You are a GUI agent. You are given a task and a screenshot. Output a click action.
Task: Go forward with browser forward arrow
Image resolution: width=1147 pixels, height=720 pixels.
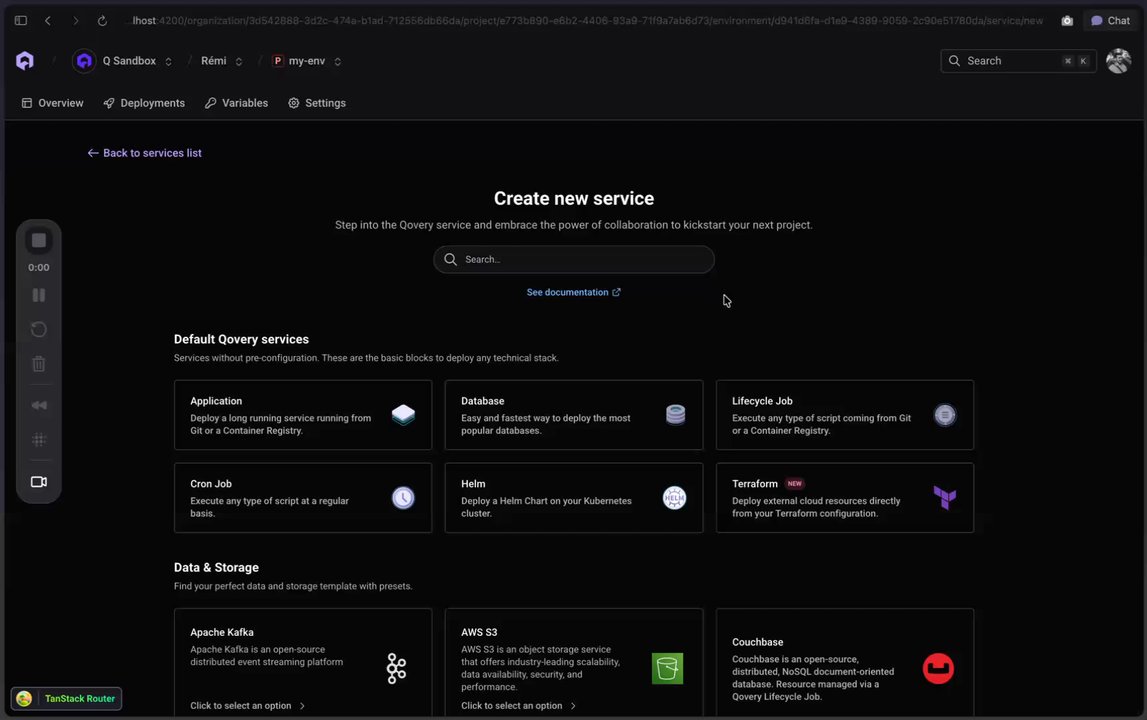75,20
